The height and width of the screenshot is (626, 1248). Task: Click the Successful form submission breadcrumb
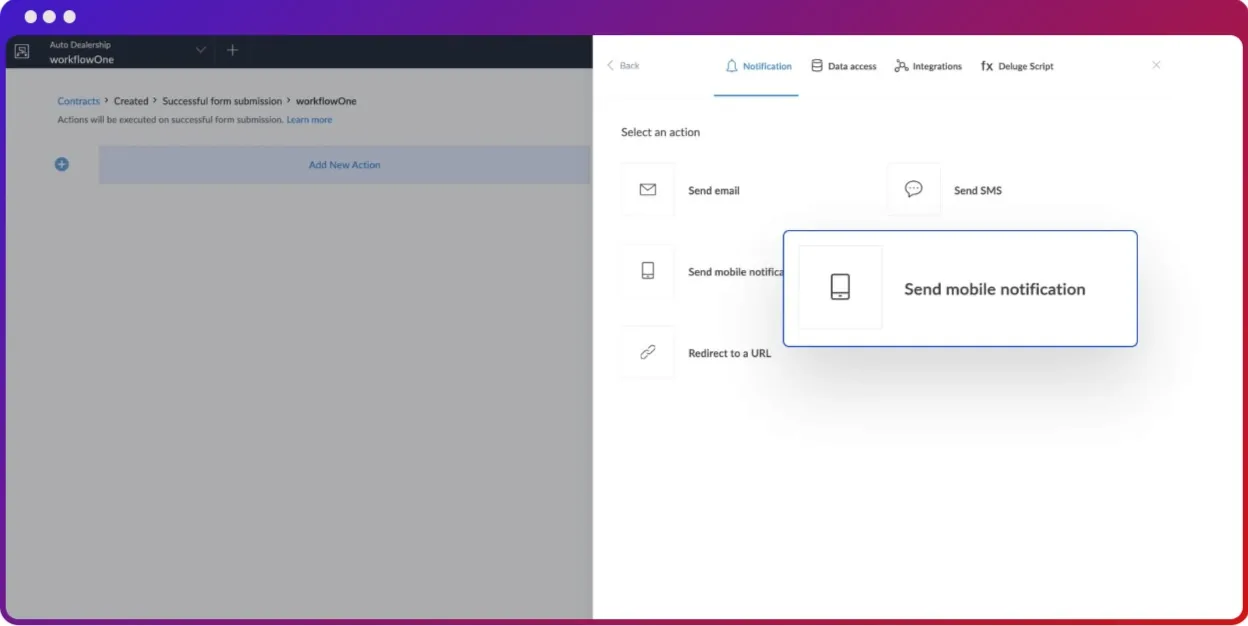[222, 101]
